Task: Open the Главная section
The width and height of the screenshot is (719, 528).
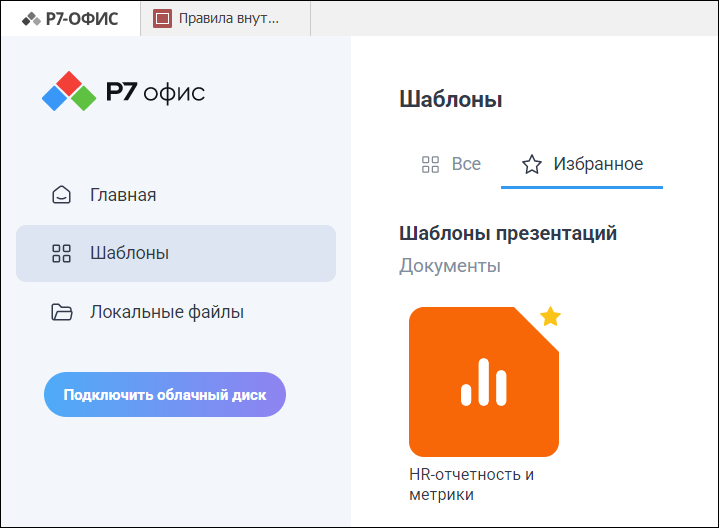Action: coord(176,195)
